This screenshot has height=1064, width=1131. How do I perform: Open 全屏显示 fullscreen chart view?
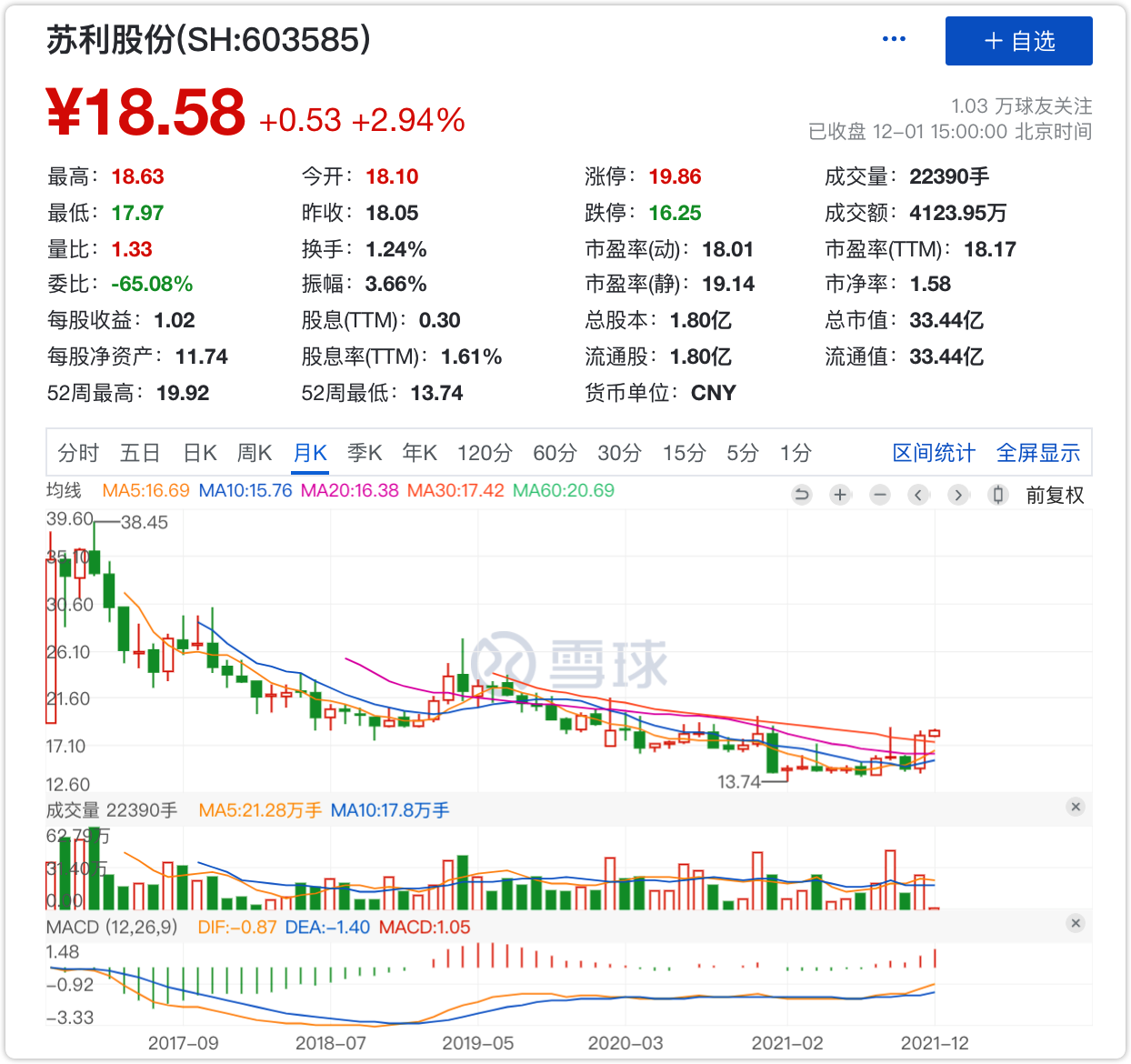[x=1038, y=453]
